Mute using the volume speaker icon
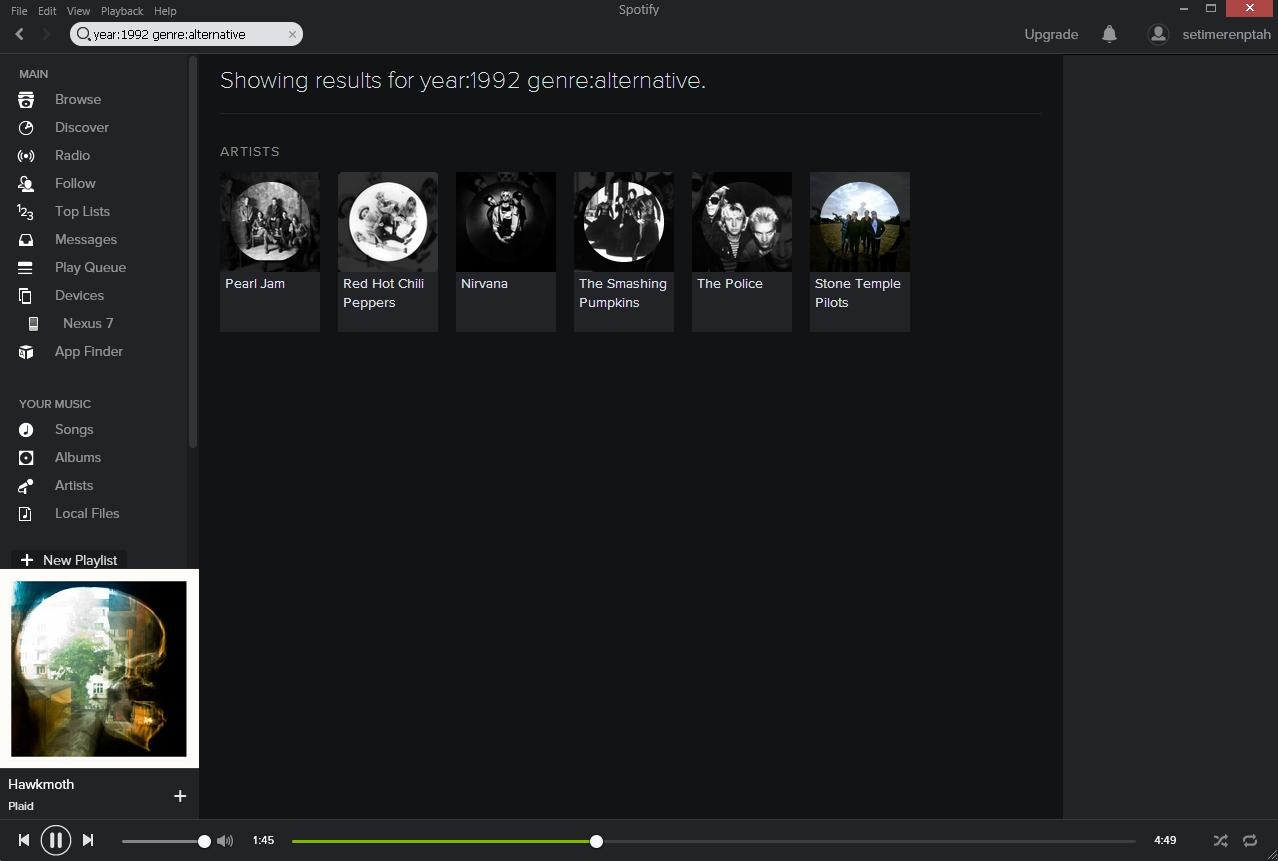 coord(225,841)
